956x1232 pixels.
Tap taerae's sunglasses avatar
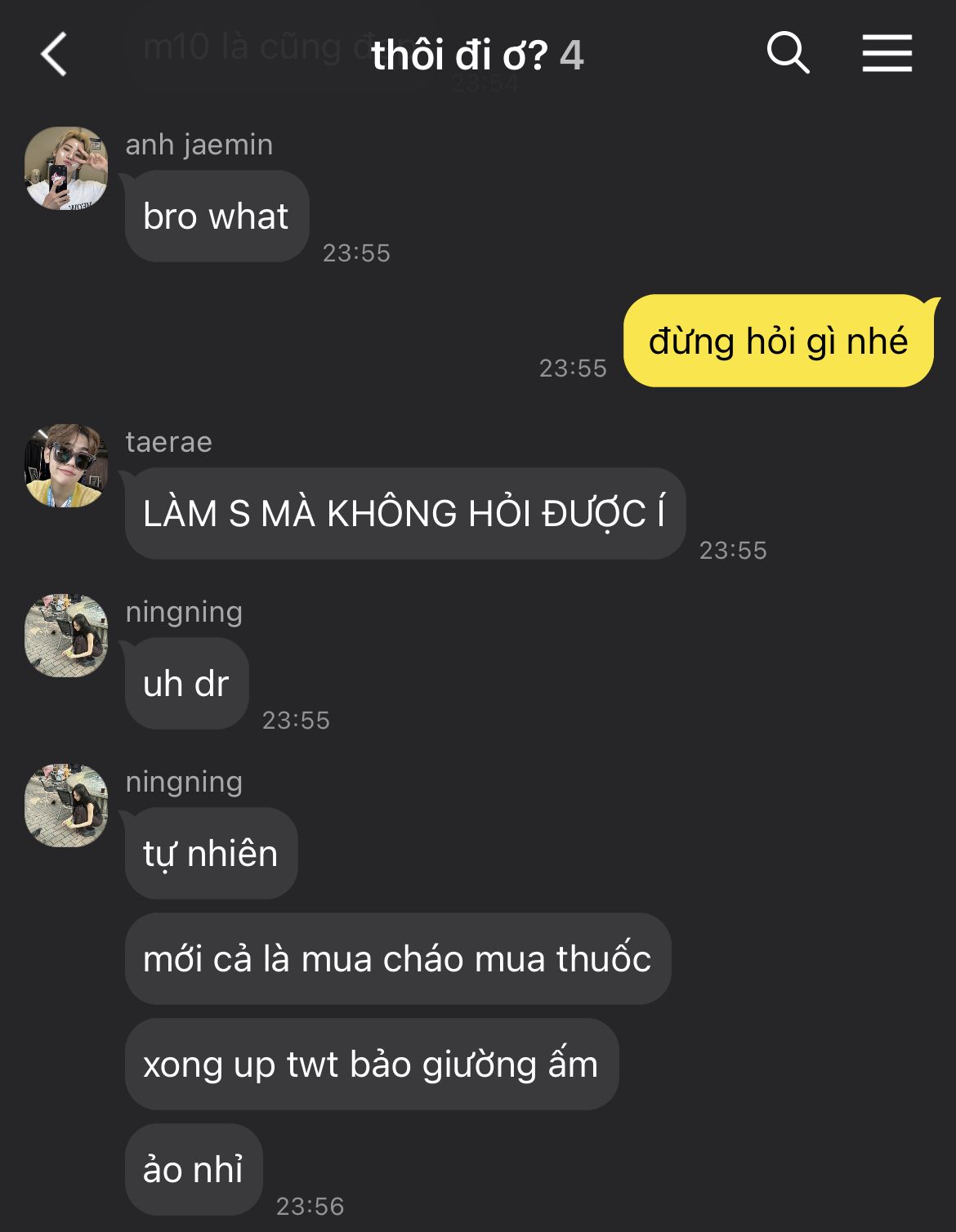(x=66, y=466)
